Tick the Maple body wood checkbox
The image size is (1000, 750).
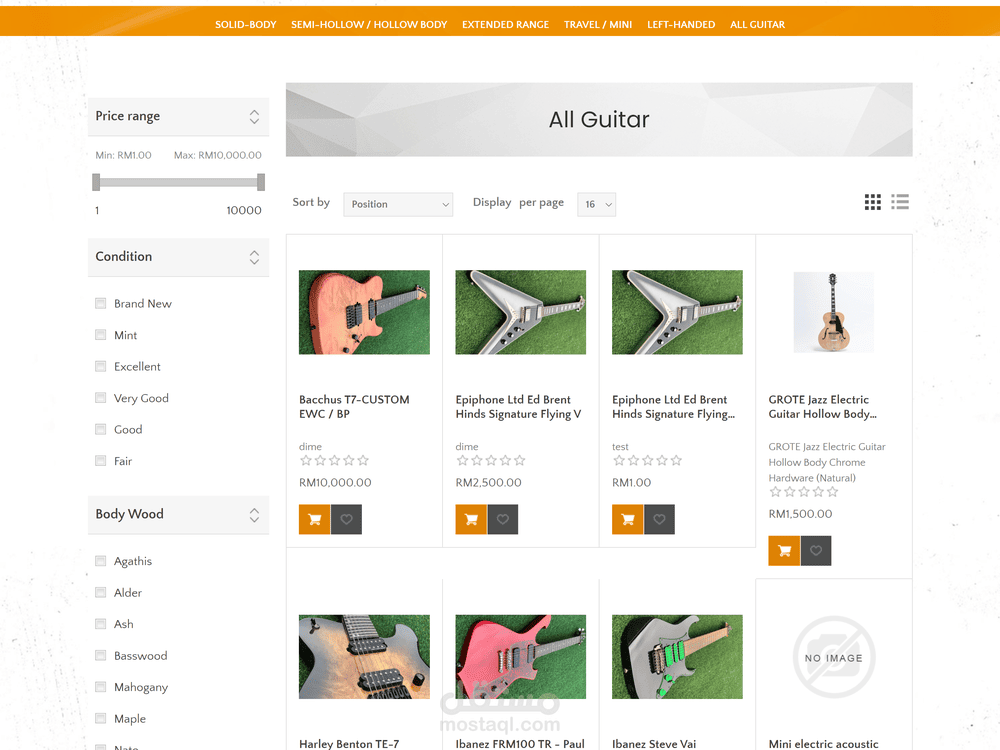(100, 718)
